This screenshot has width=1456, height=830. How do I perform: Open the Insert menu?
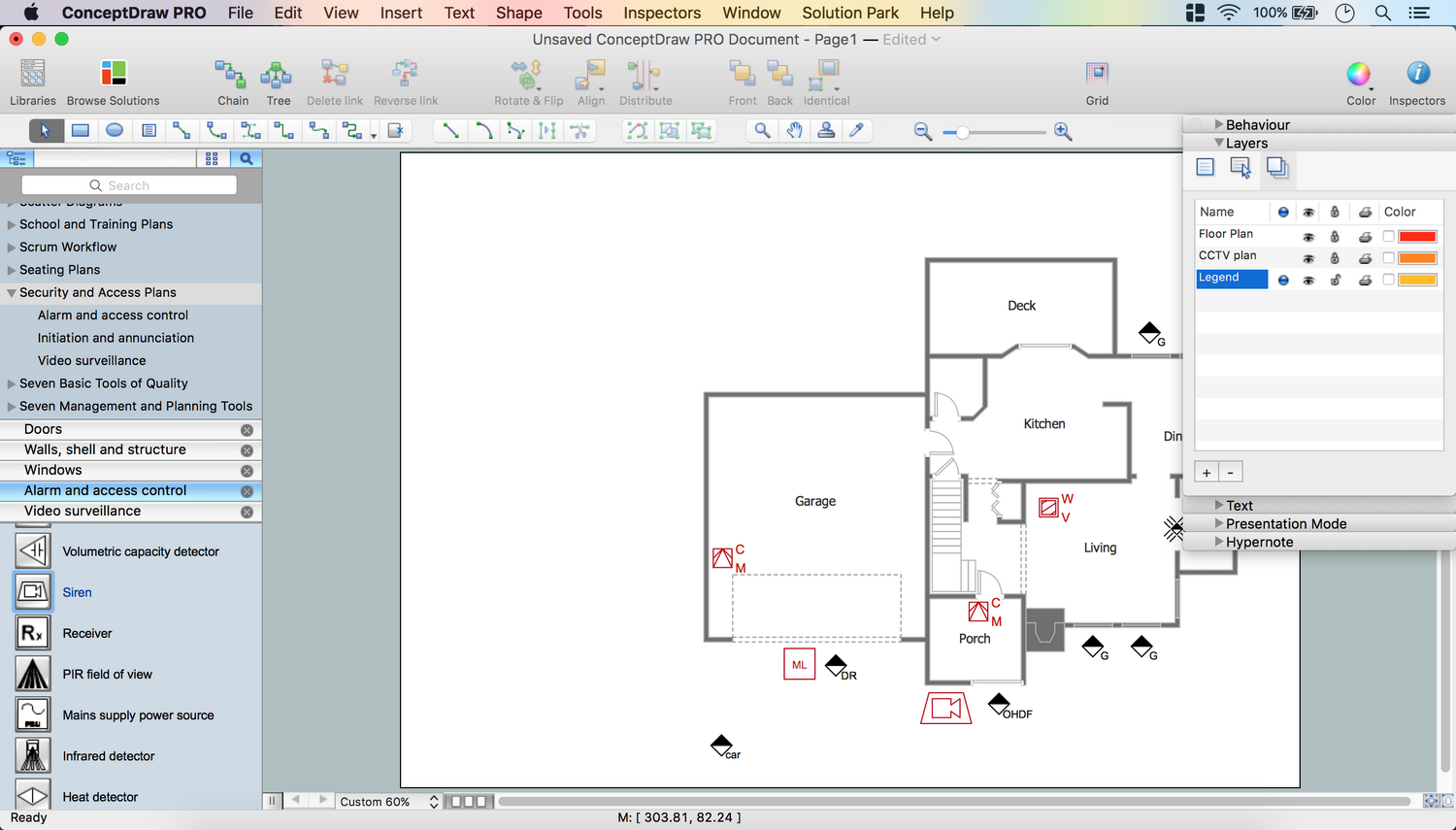click(x=401, y=13)
